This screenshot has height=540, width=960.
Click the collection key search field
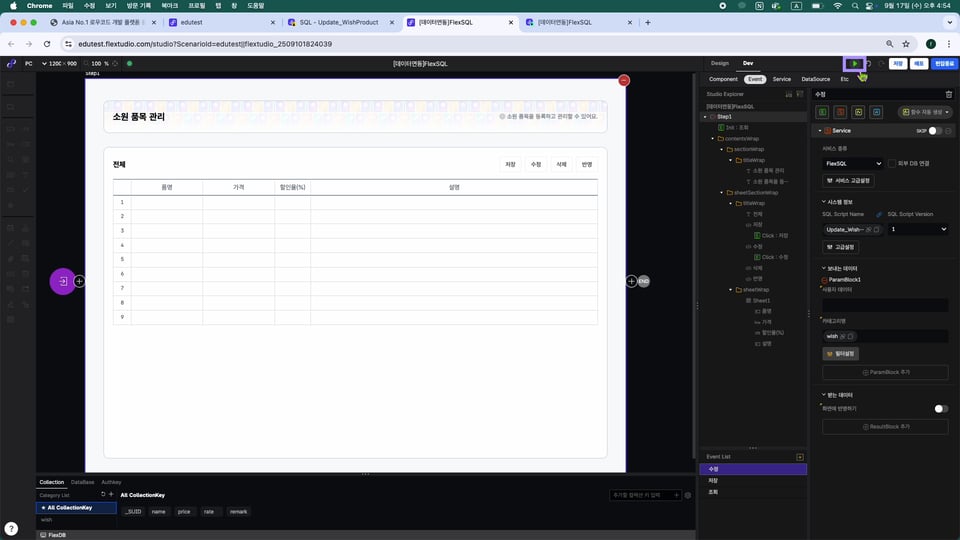click(645, 495)
